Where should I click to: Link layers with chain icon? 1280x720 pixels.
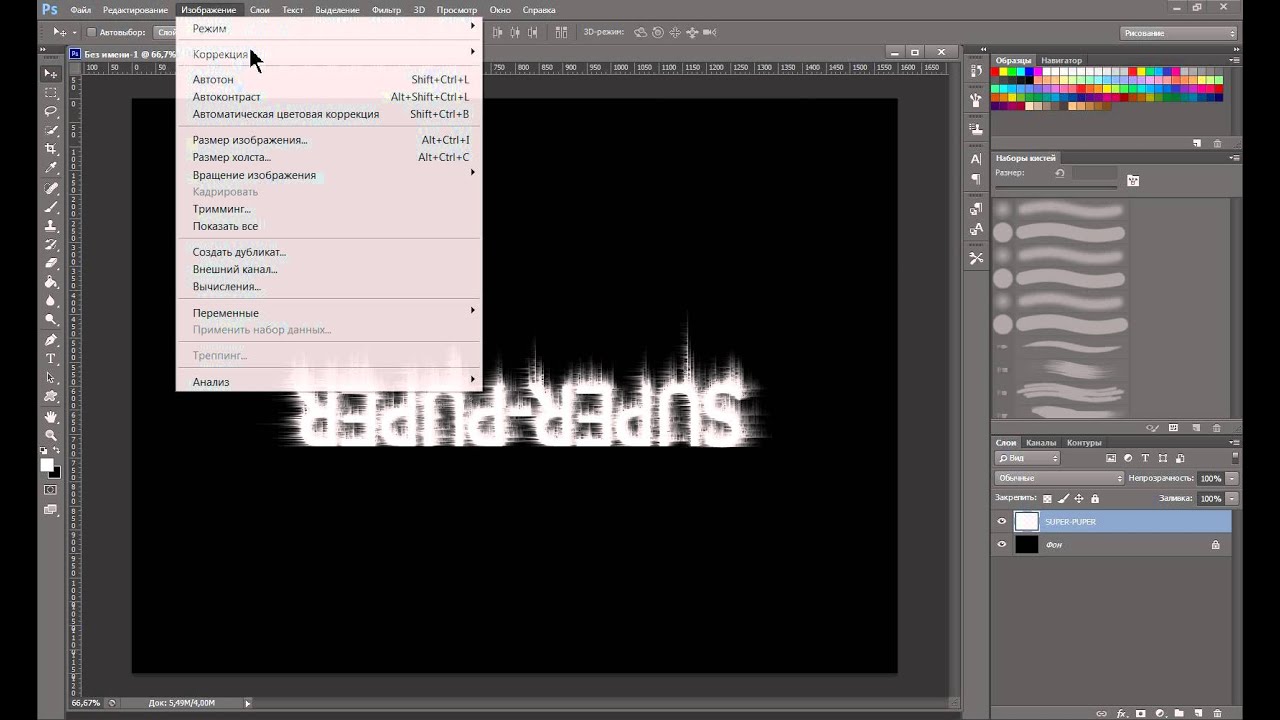pos(1101,714)
